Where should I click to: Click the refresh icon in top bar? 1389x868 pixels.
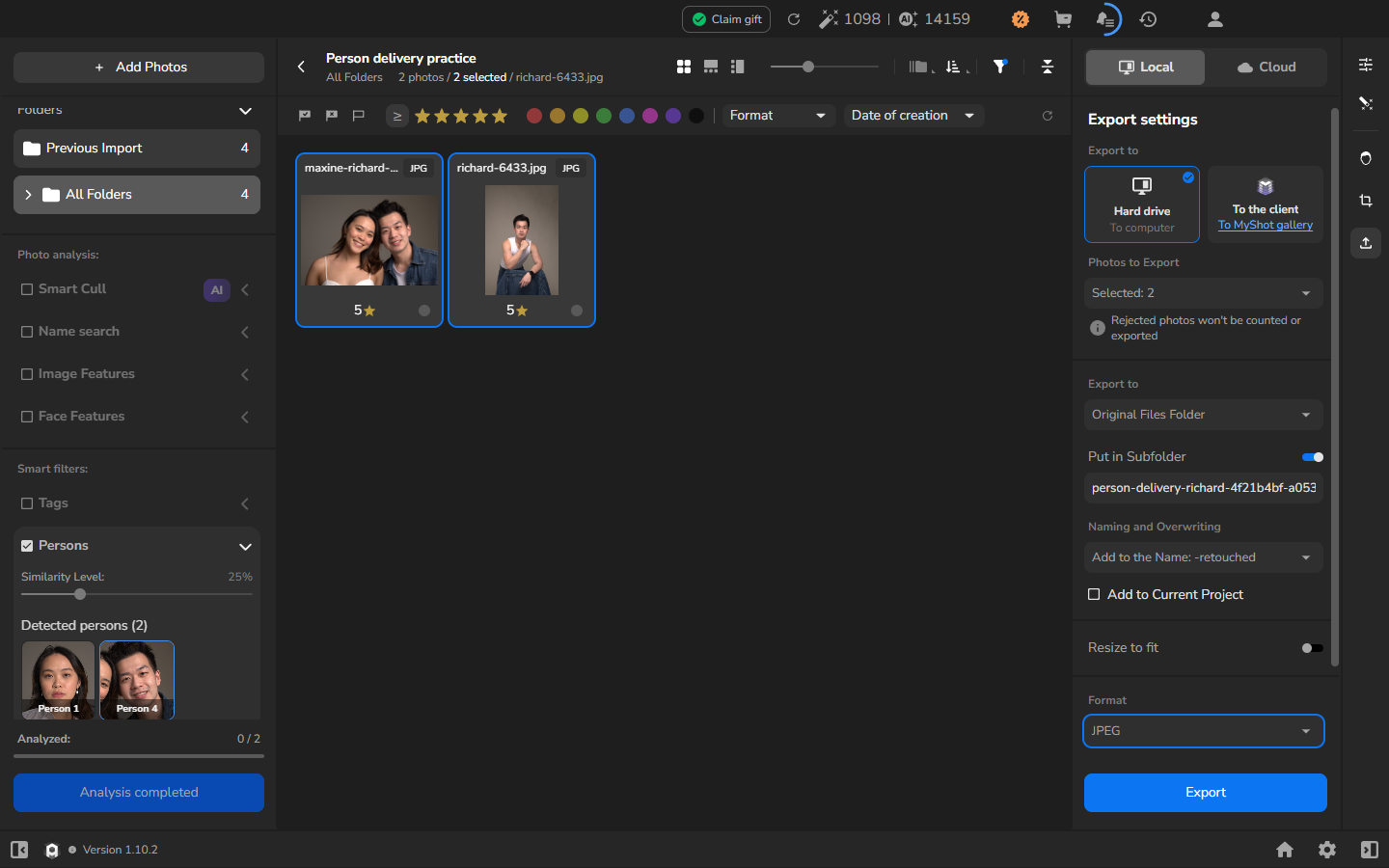click(x=794, y=19)
